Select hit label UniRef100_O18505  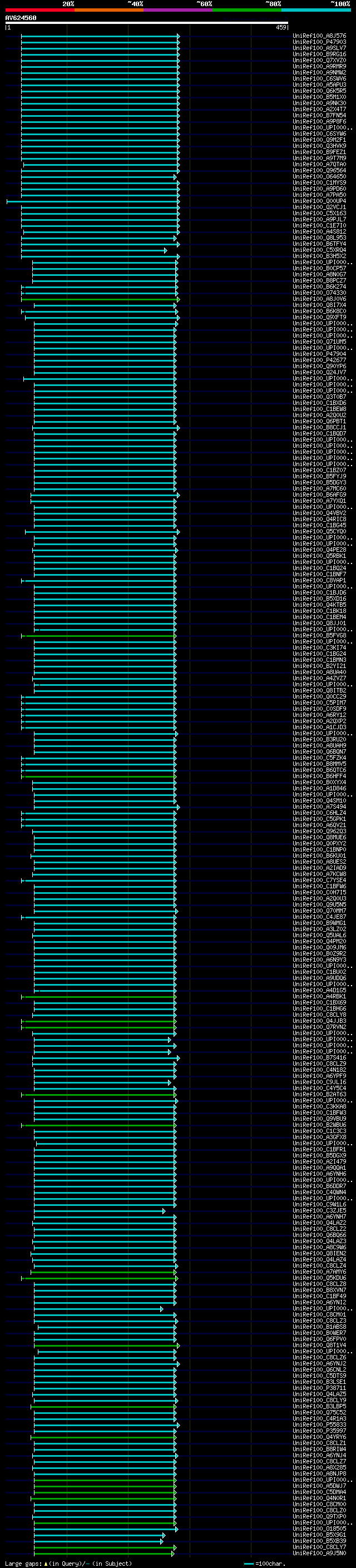319,1529
